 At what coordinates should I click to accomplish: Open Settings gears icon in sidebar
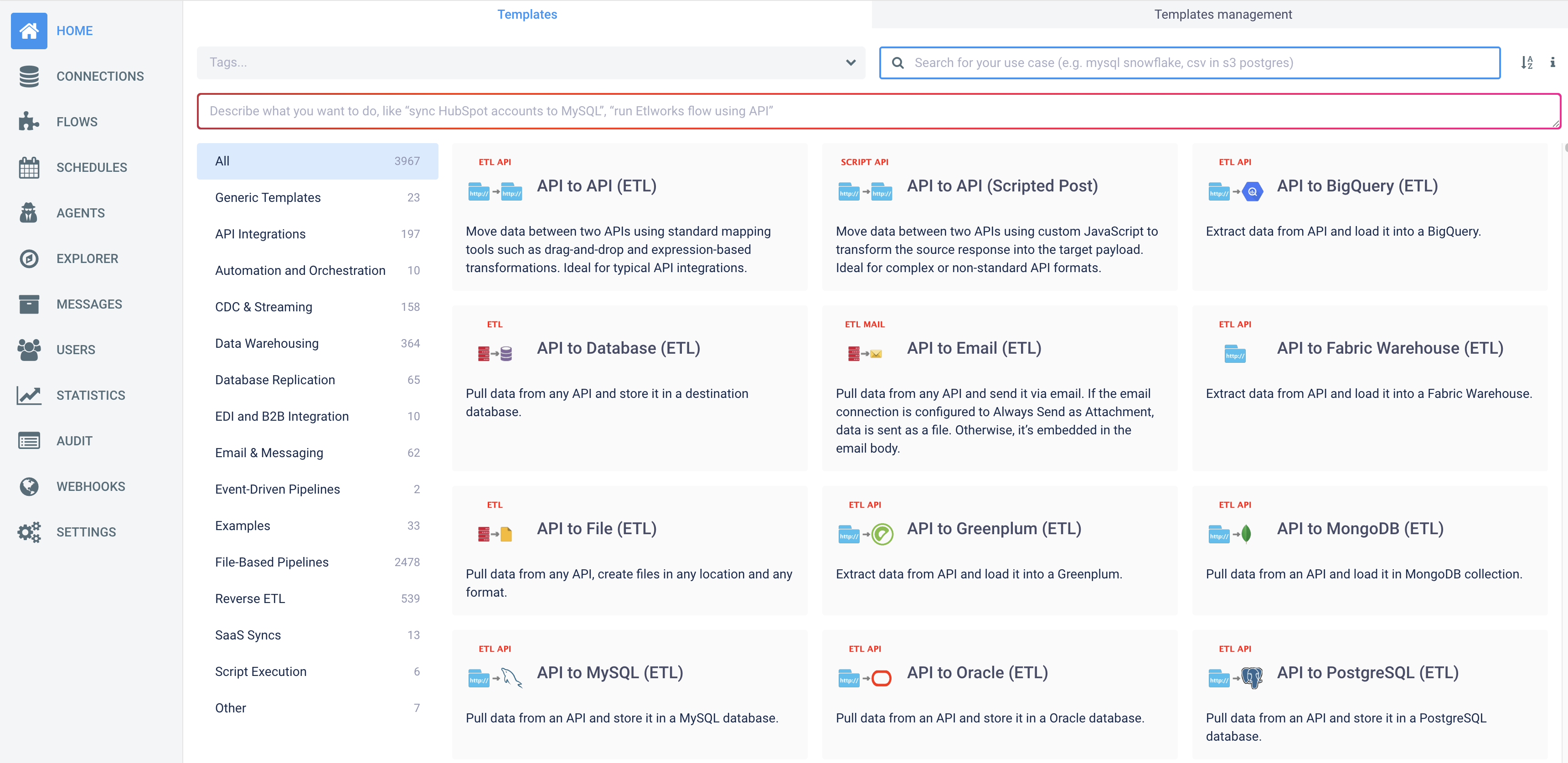(x=29, y=532)
